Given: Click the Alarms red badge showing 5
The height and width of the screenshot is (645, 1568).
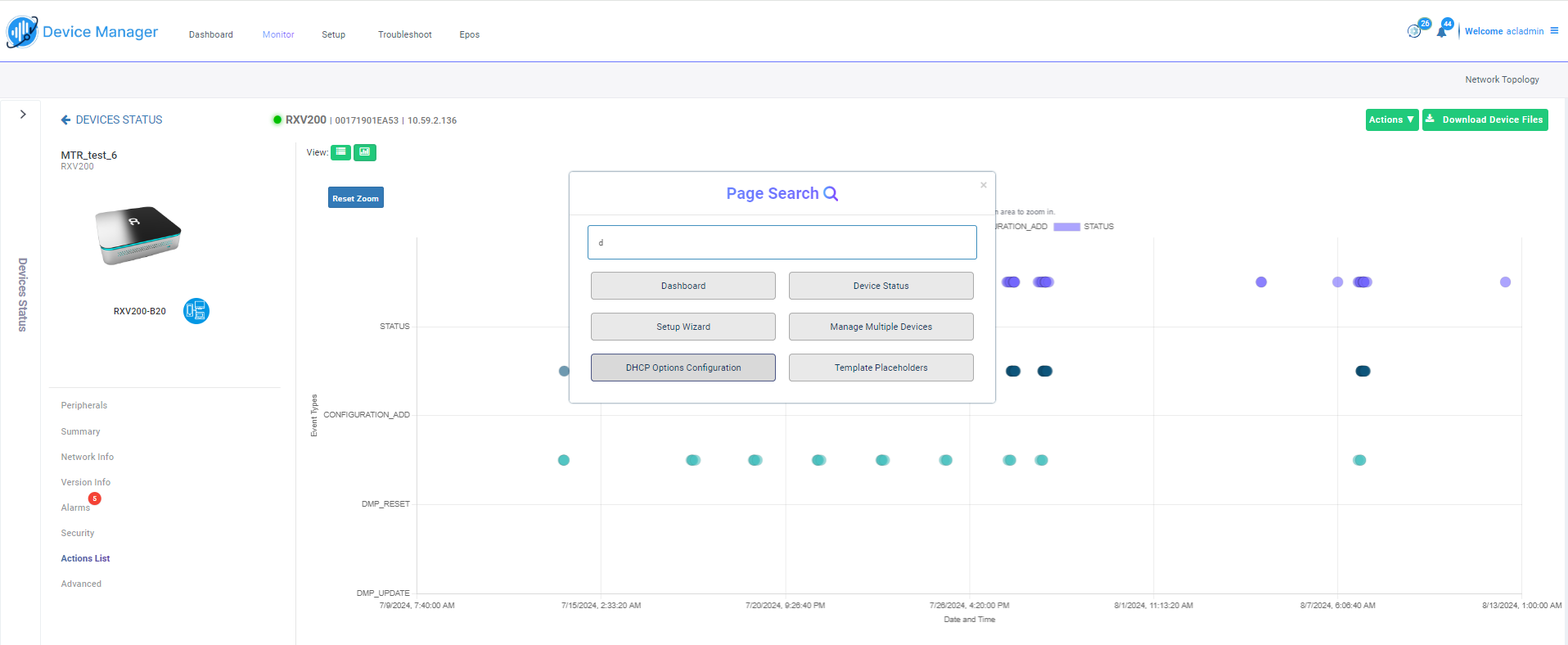Looking at the screenshot, I should pyautogui.click(x=95, y=498).
